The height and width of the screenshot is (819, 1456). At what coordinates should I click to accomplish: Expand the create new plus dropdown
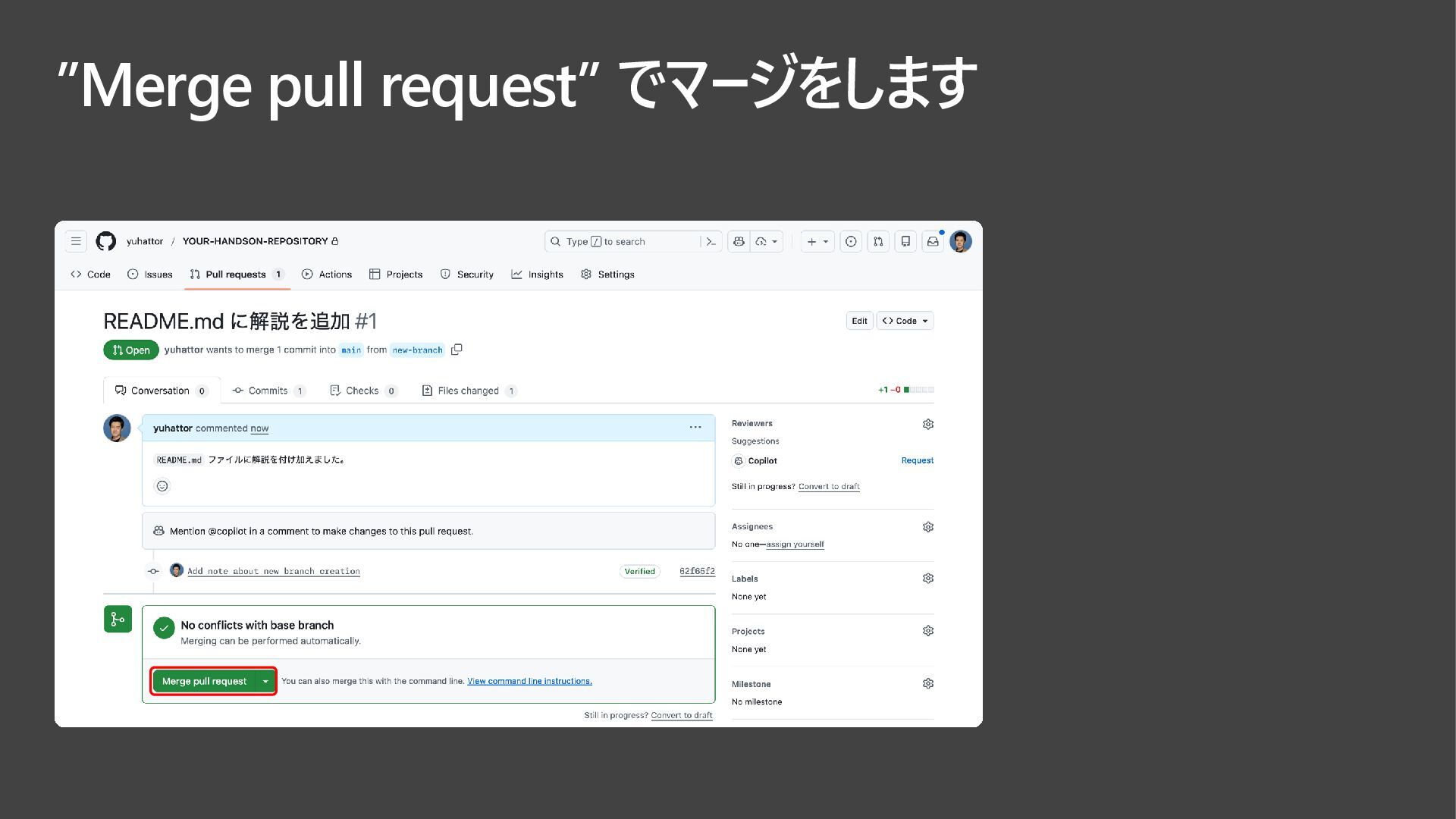[x=817, y=241]
